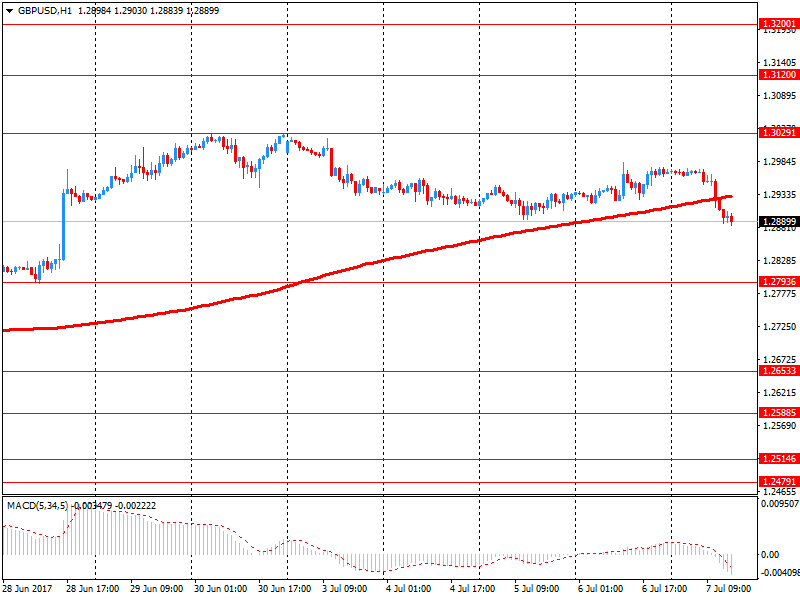Screen dimensions: 800x600
Task: Click the 28 Jun 17:00 time label
Action: 92,589
